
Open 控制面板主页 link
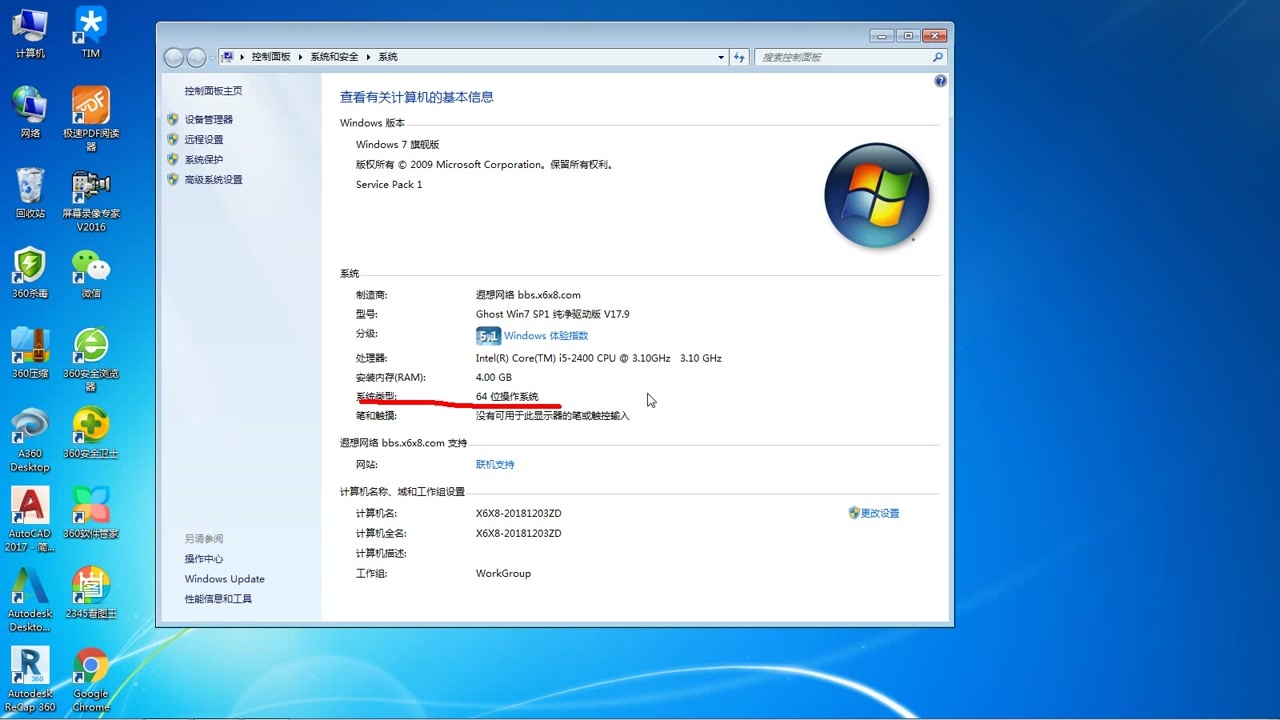[213, 91]
